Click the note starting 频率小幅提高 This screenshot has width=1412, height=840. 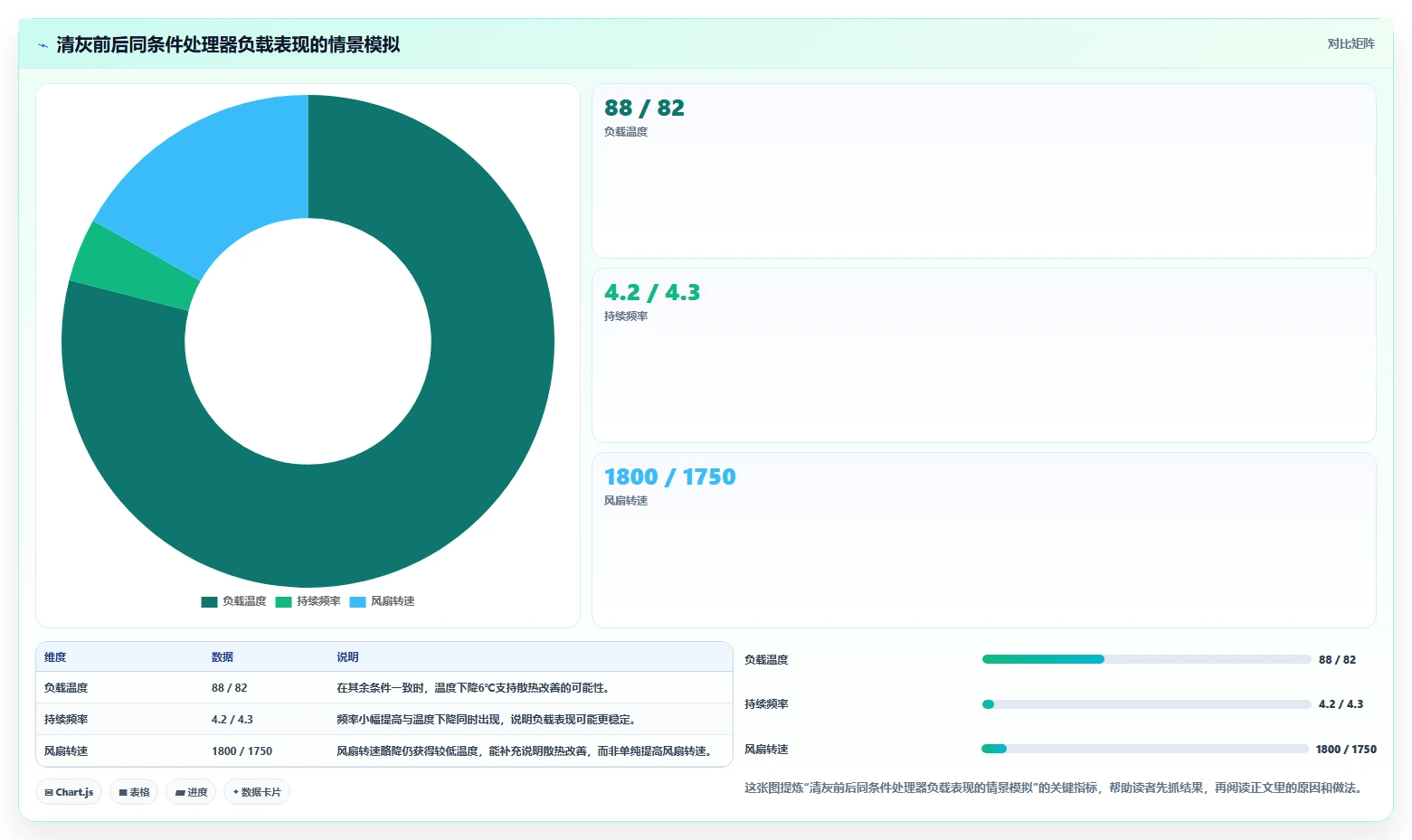(x=488, y=720)
